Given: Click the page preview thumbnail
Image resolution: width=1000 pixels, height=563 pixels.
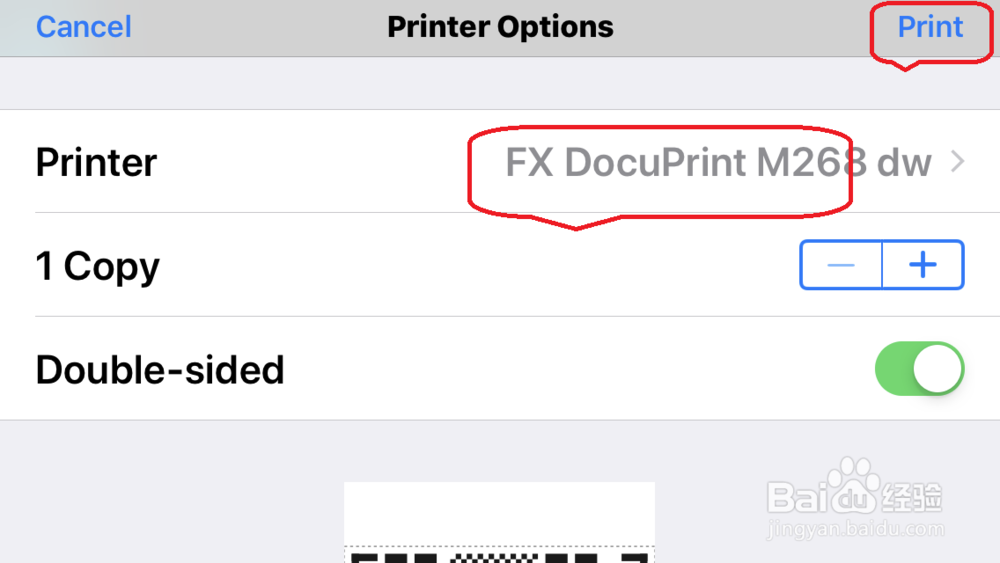Looking at the screenshot, I should 499,522.
